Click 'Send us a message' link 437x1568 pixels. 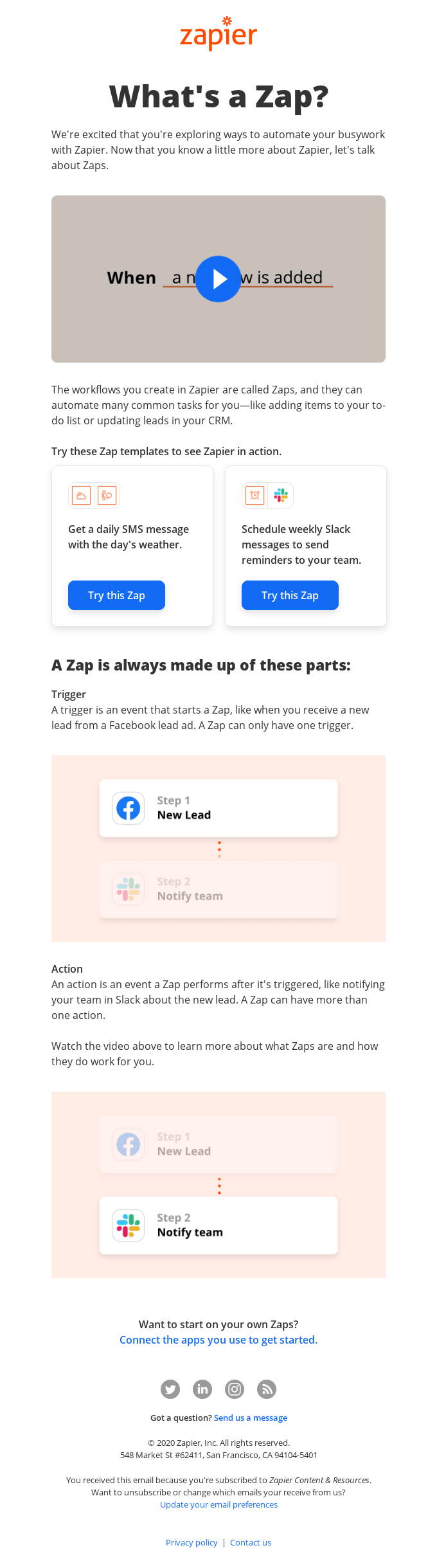coord(251,1418)
